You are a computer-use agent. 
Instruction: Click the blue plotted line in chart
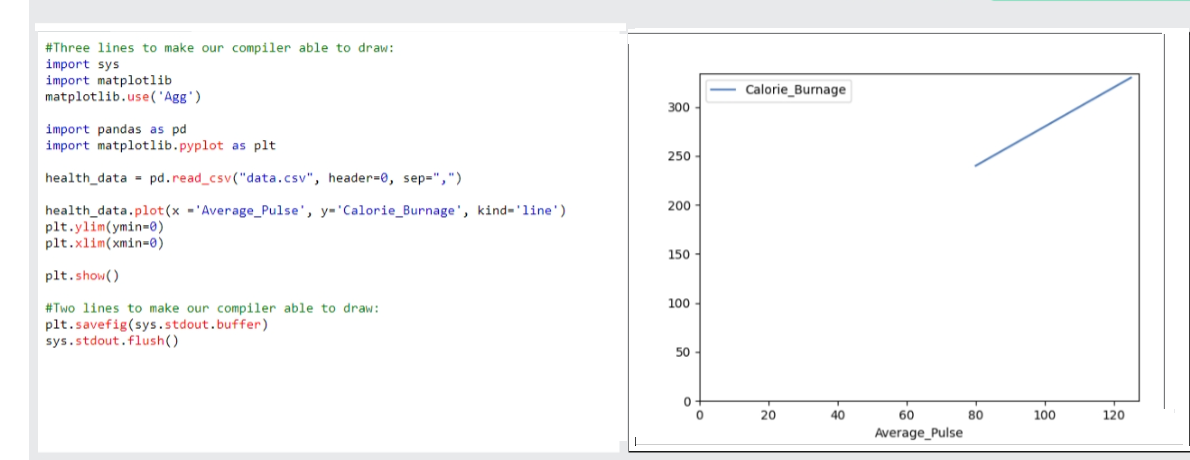1050,123
